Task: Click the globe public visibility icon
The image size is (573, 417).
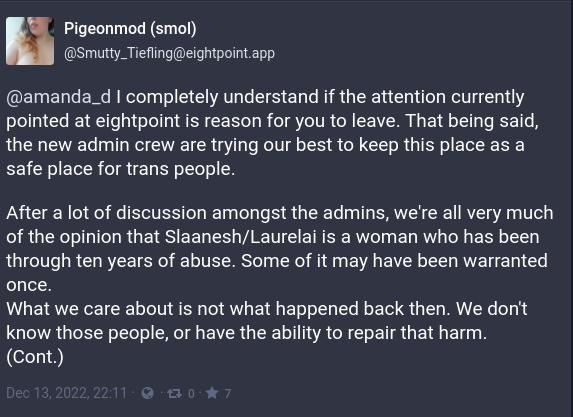Action: coord(147,393)
